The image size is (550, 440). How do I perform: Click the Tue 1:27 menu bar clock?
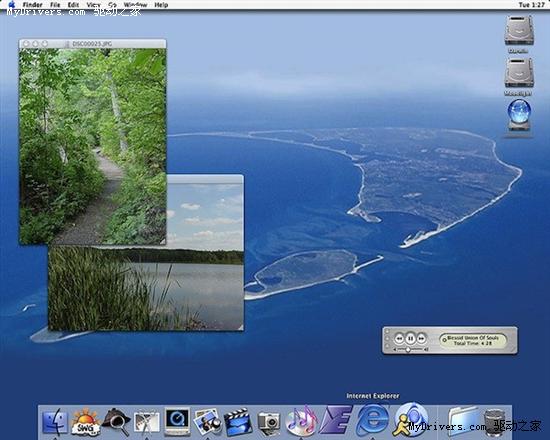pos(532,5)
